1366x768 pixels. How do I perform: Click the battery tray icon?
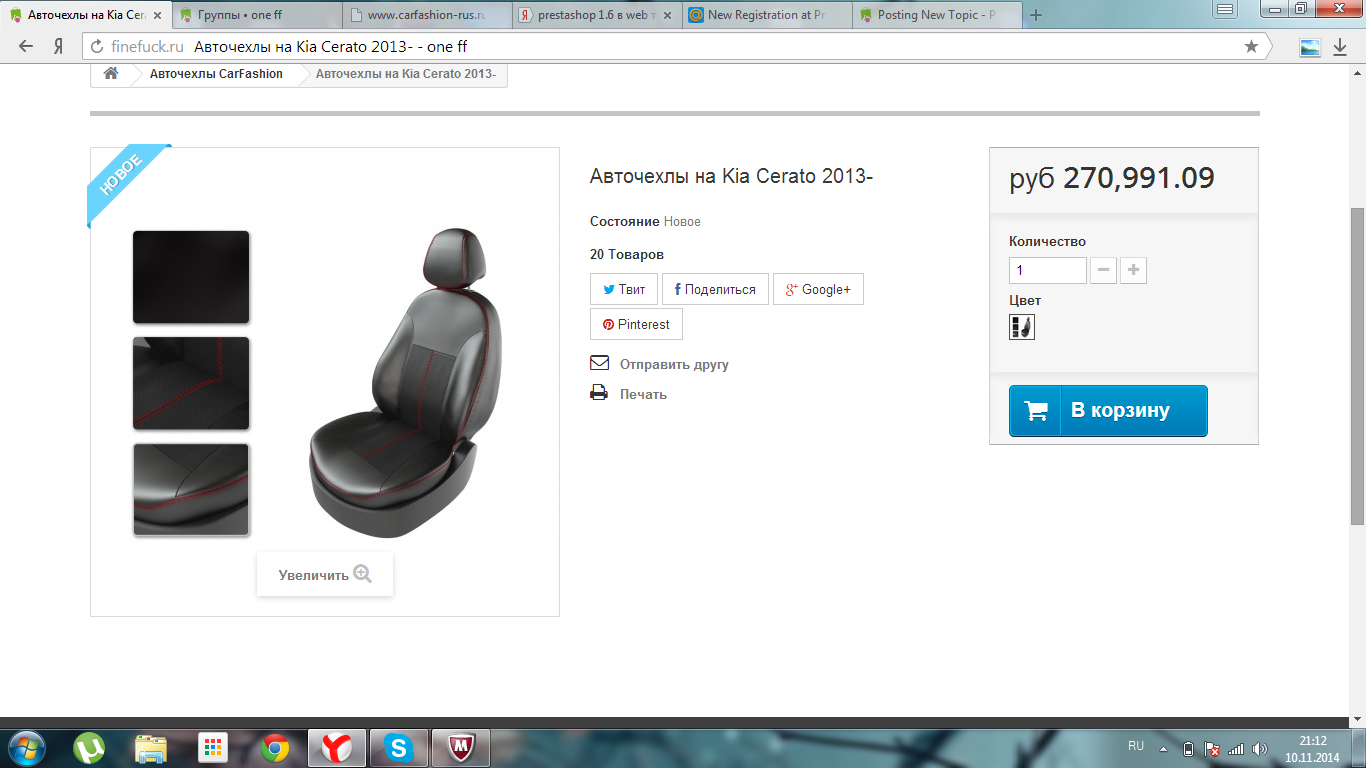click(1188, 748)
